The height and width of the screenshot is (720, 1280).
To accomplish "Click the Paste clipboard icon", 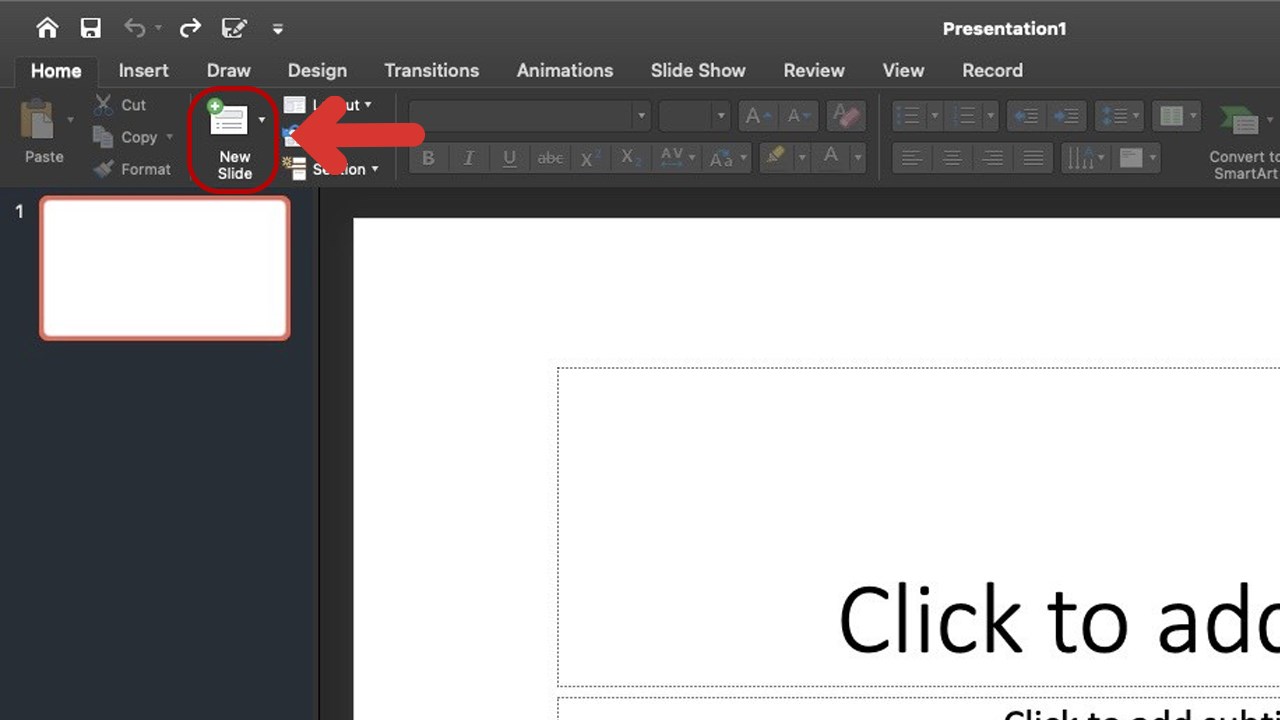I will pos(38,120).
